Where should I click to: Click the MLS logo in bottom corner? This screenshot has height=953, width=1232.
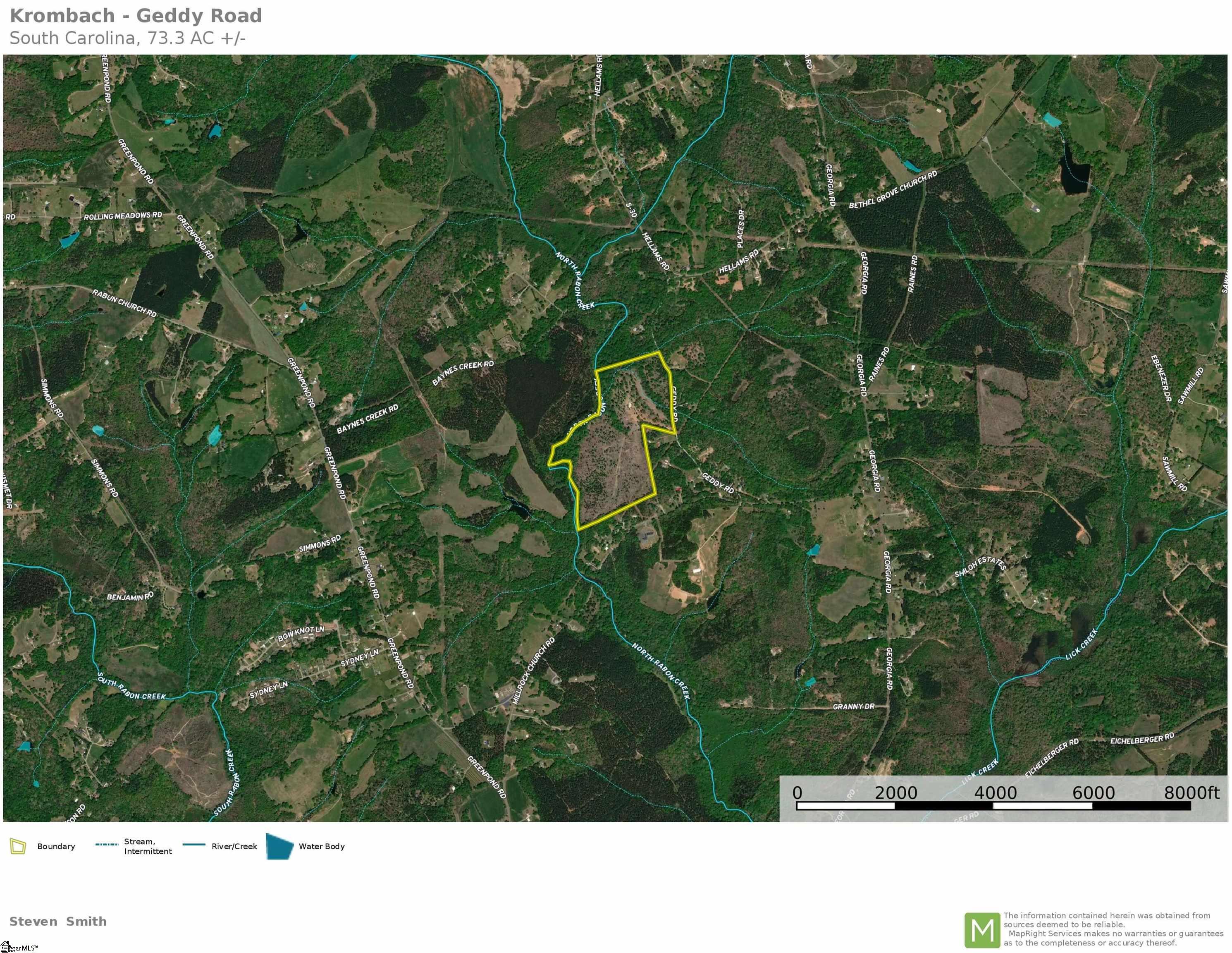19,947
